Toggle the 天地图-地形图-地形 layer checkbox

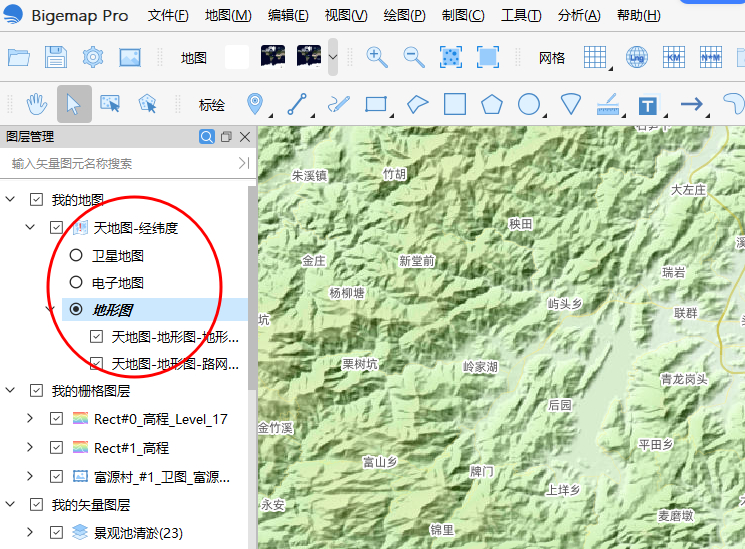(x=96, y=337)
